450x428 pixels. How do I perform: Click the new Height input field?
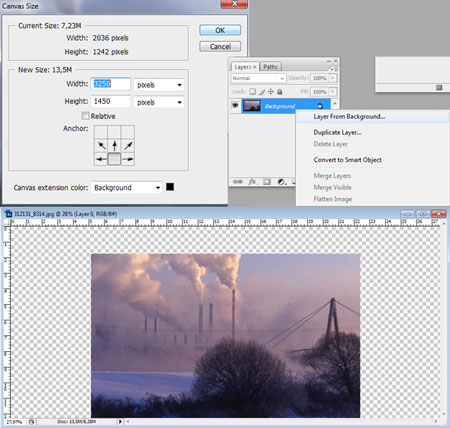coord(111,101)
